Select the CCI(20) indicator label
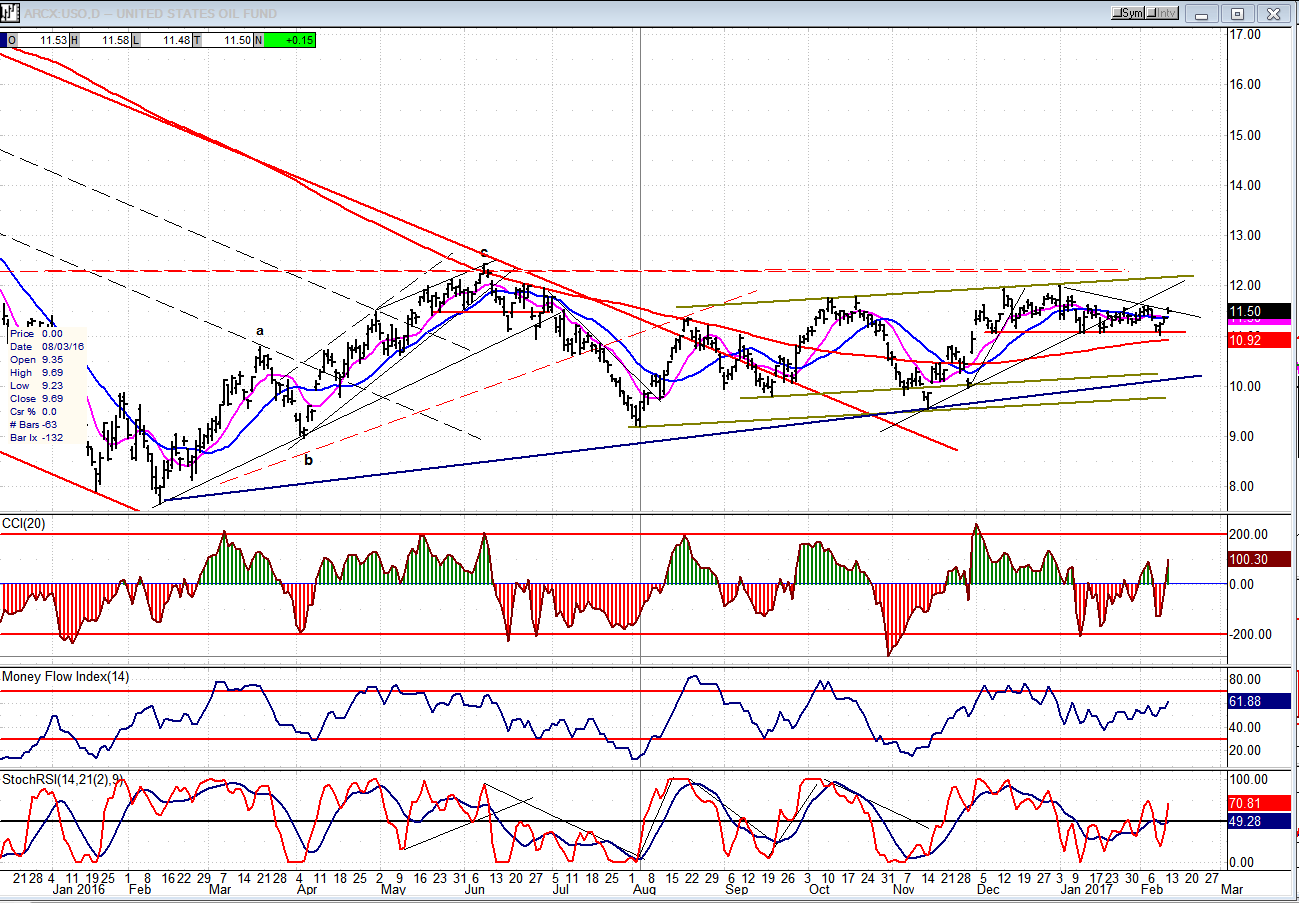The width and height of the screenshot is (1299, 903). coord(26,524)
